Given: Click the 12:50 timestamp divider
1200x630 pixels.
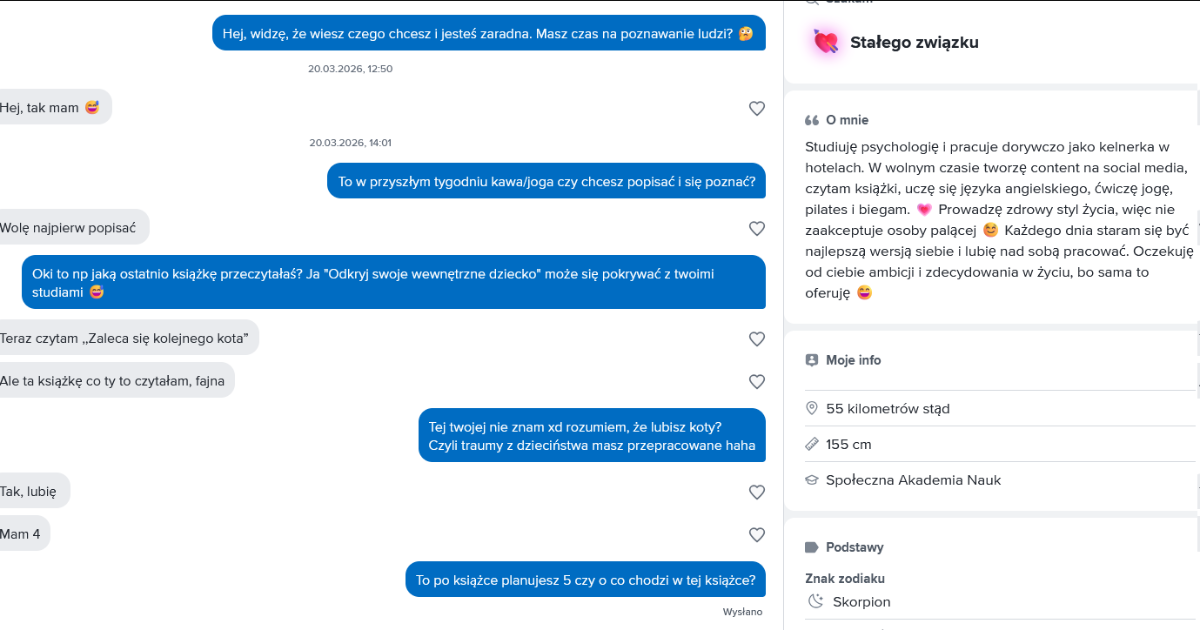Looking at the screenshot, I should pyautogui.click(x=350, y=69).
